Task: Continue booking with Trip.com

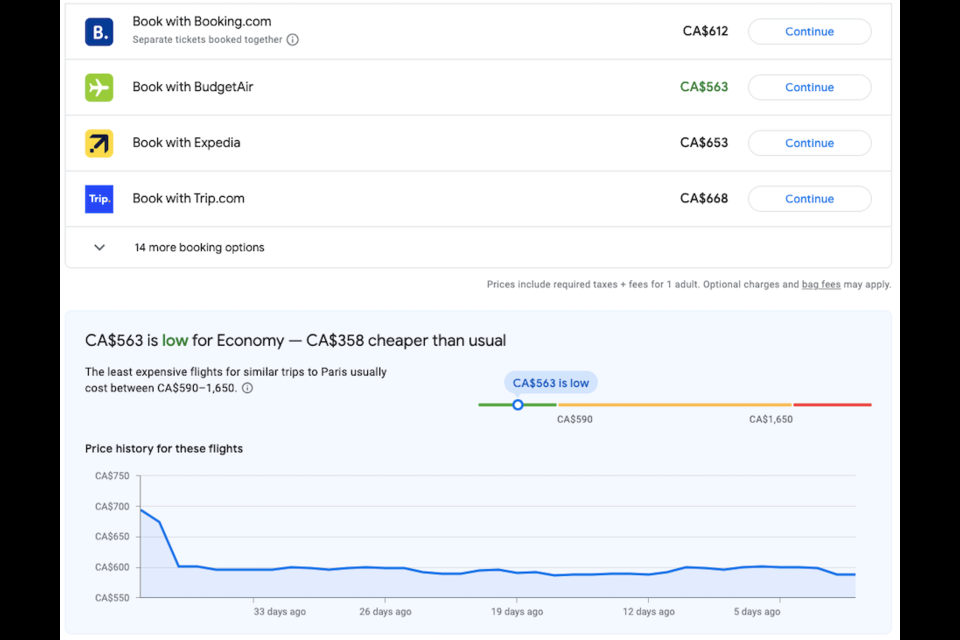Action: pos(809,199)
